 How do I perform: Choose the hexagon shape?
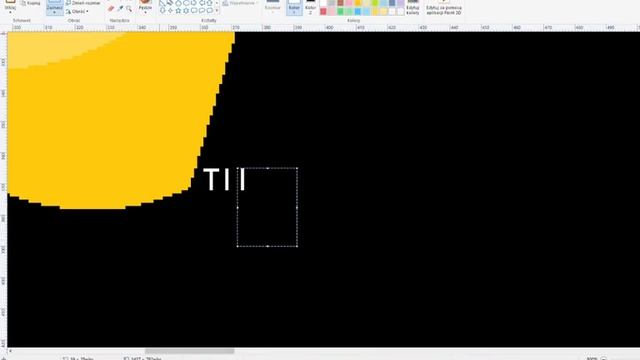186,3
